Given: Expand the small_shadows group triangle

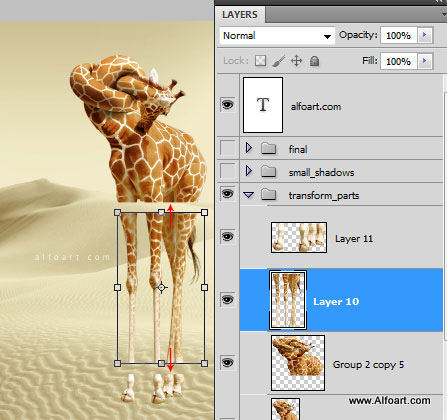Looking at the screenshot, I should click(249, 171).
